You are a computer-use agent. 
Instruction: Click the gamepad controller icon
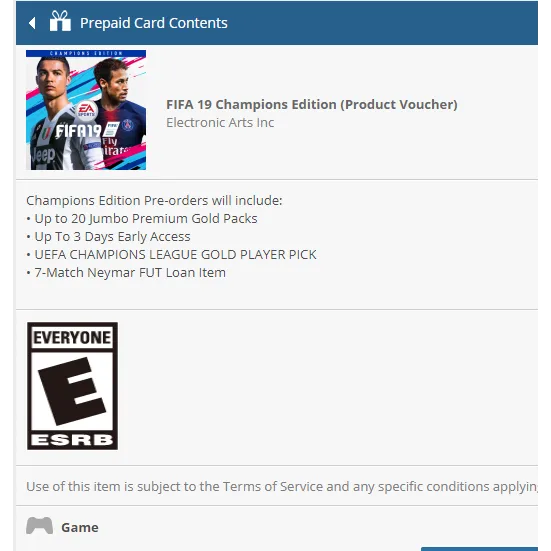(x=39, y=526)
